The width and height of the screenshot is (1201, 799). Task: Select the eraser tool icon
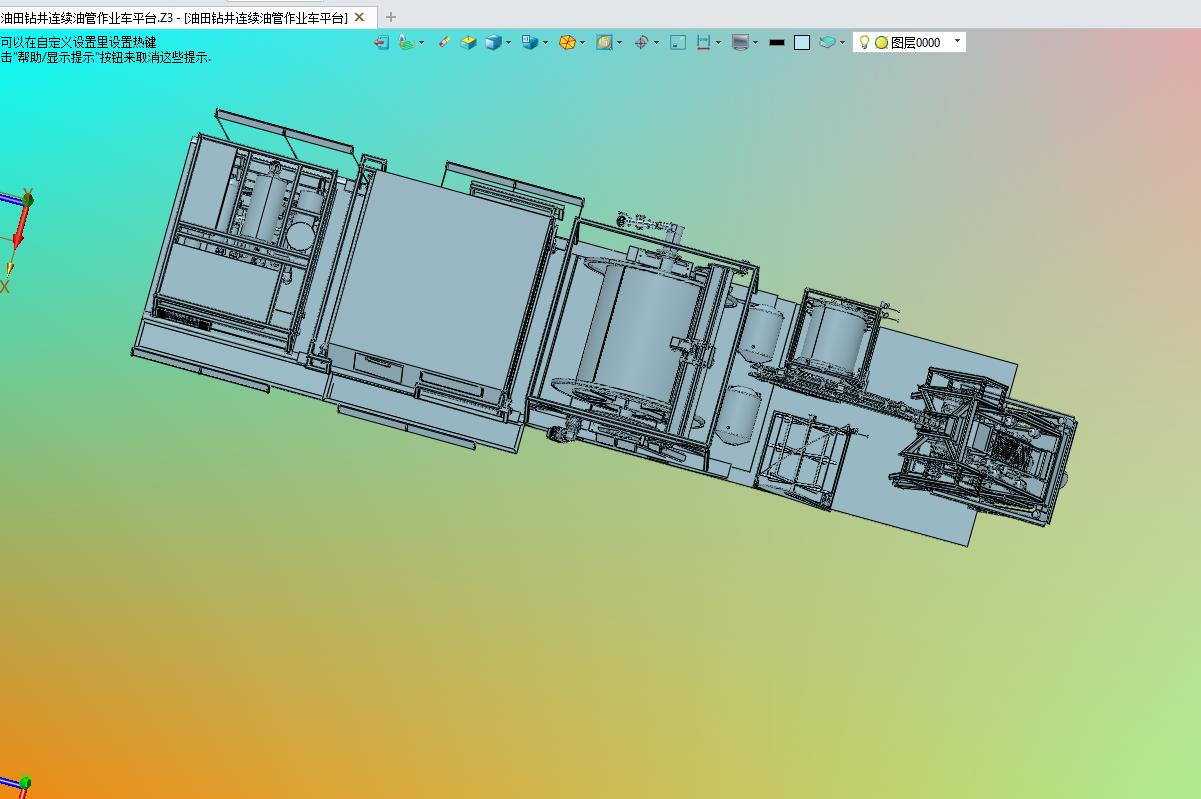click(x=444, y=43)
